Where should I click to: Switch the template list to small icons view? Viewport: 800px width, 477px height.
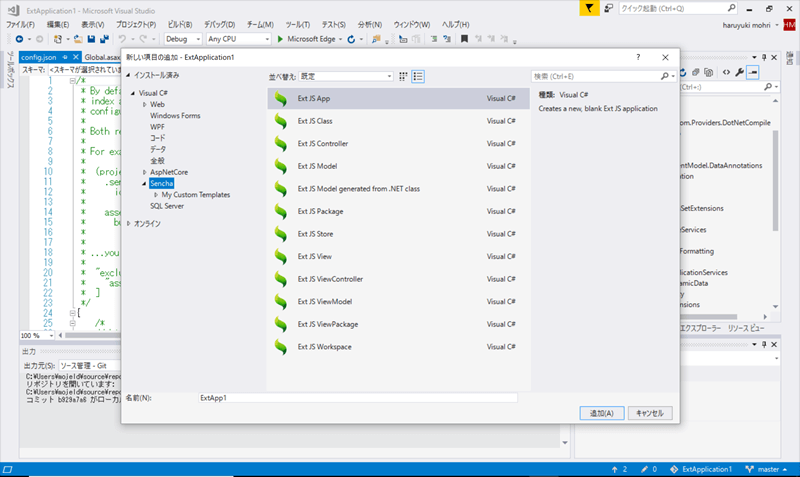point(403,77)
